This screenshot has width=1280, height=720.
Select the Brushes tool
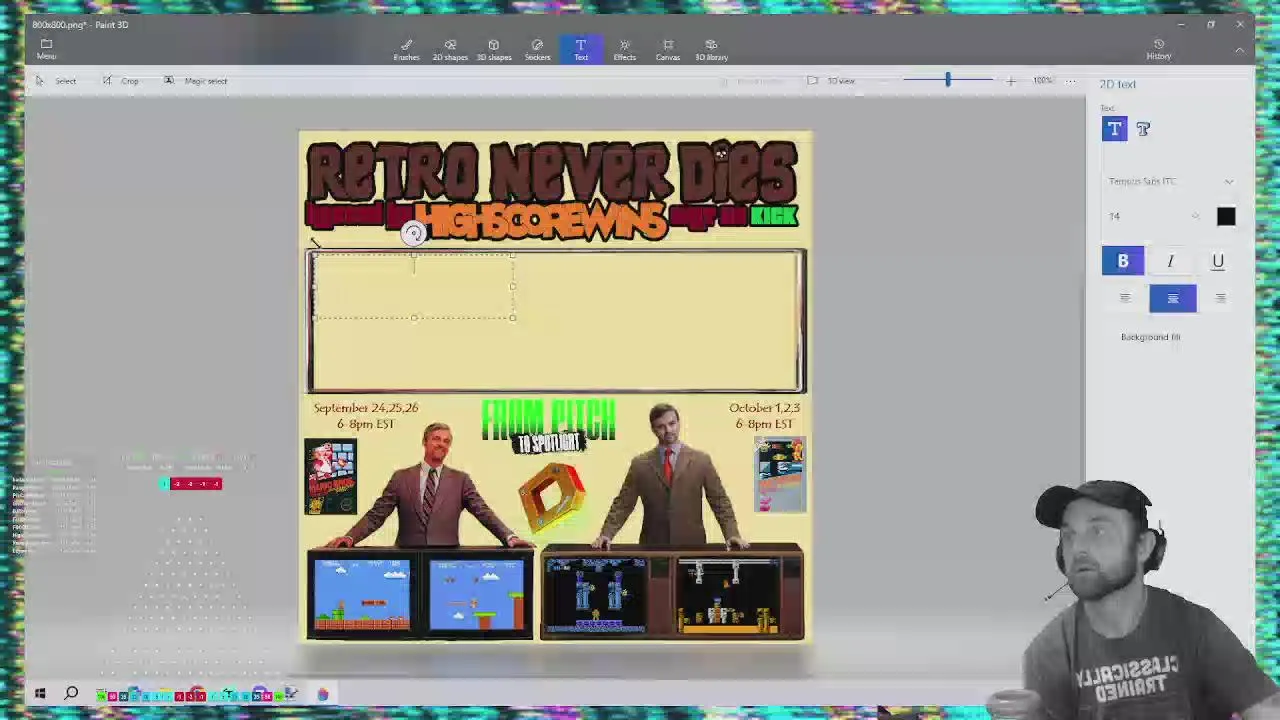point(406,49)
